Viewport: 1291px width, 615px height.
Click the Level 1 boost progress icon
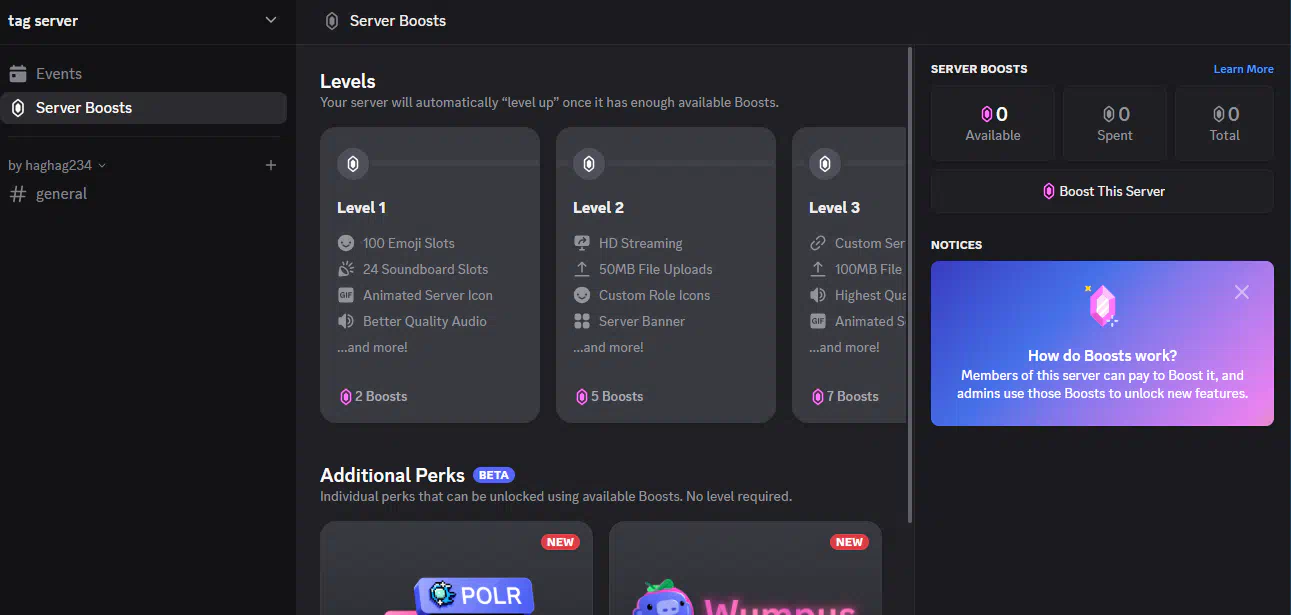point(353,163)
